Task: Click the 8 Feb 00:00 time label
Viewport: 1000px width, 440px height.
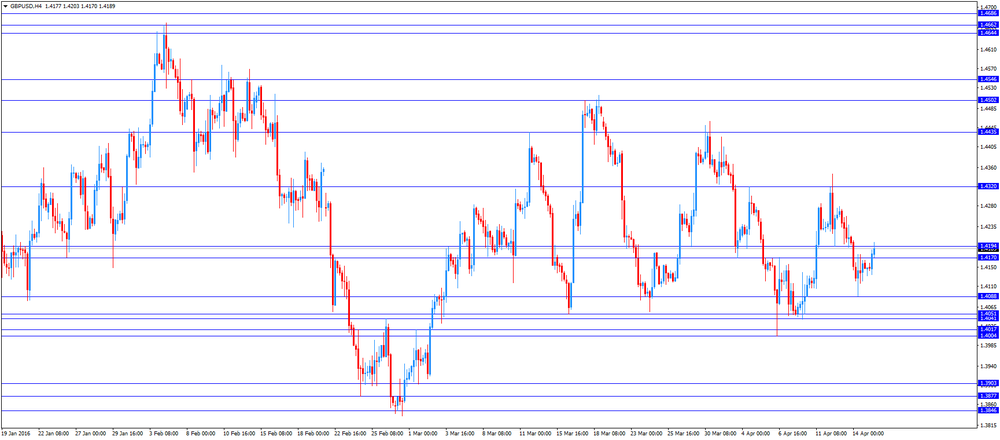Action: point(202,433)
